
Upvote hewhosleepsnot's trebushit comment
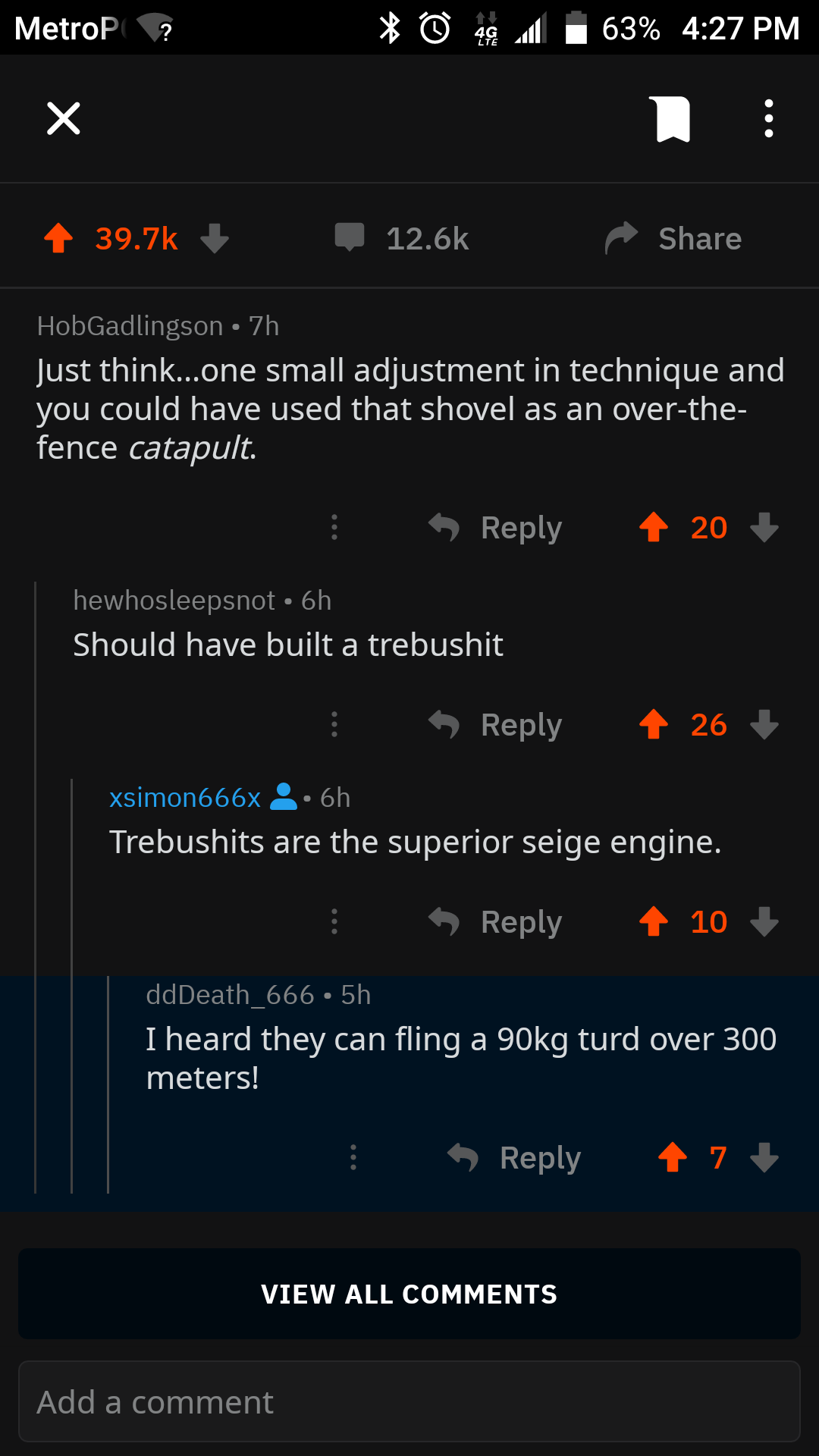coord(654,724)
